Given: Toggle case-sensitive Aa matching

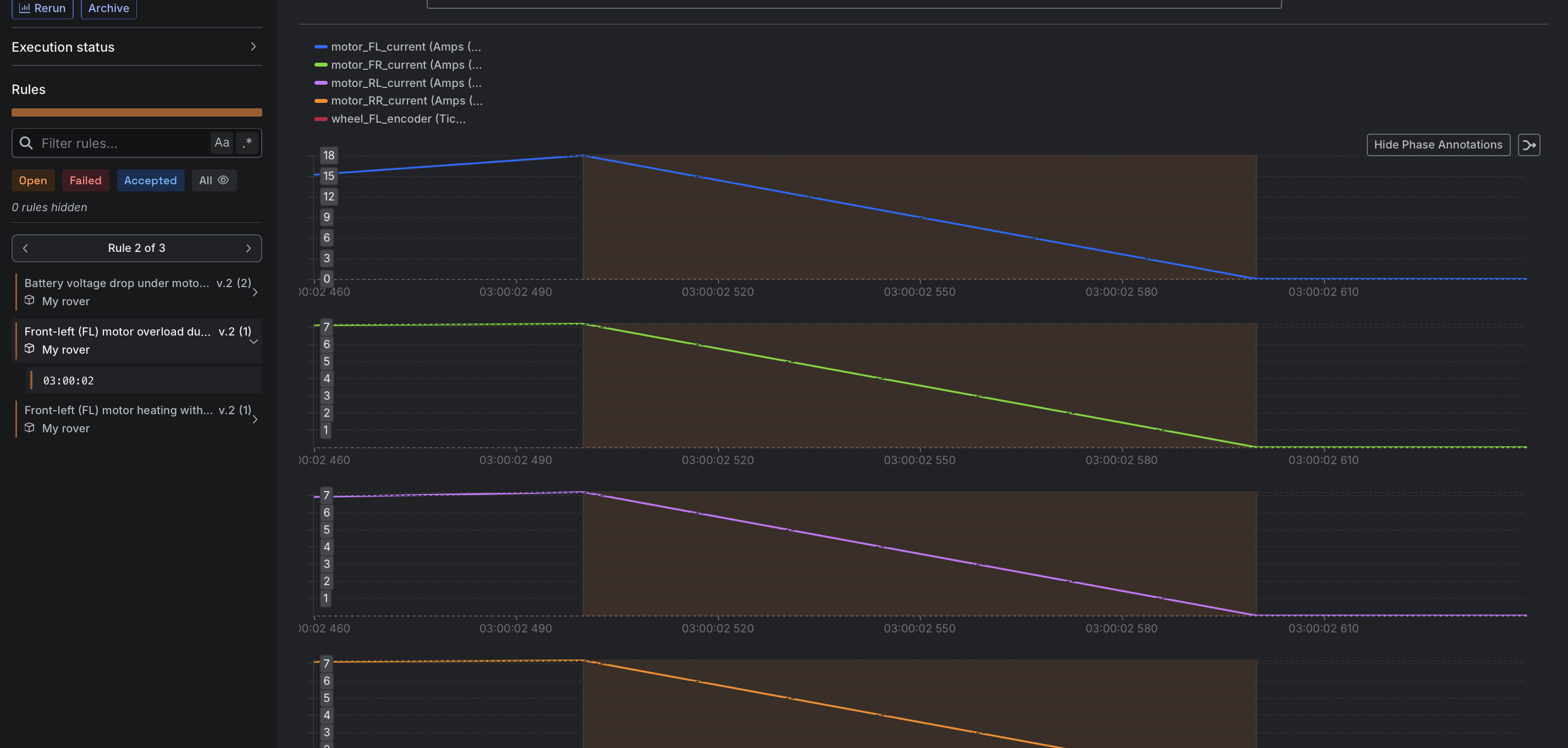Looking at the screenshot, I should pyautogui.click(x=222, y=142).
